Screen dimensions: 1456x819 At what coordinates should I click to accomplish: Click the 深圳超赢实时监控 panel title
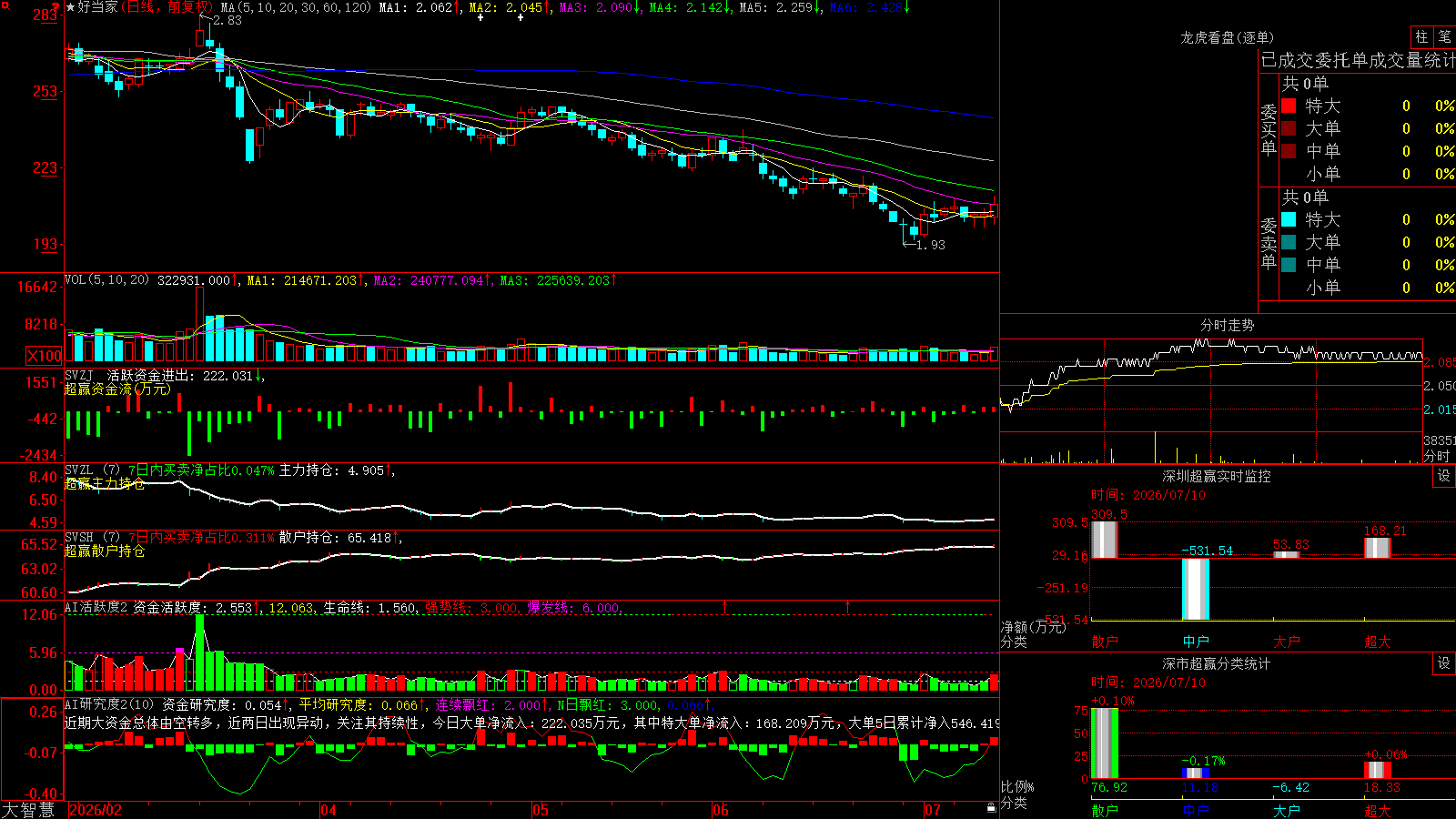click(1216, 476)
